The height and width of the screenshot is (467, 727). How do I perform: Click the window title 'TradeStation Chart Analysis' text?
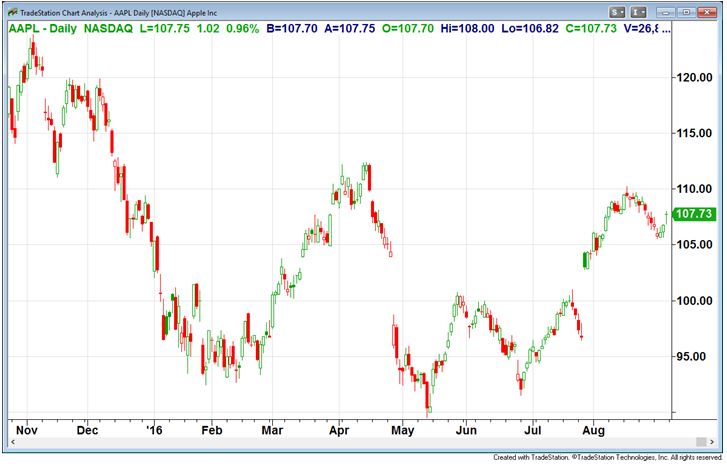point(64,13)
